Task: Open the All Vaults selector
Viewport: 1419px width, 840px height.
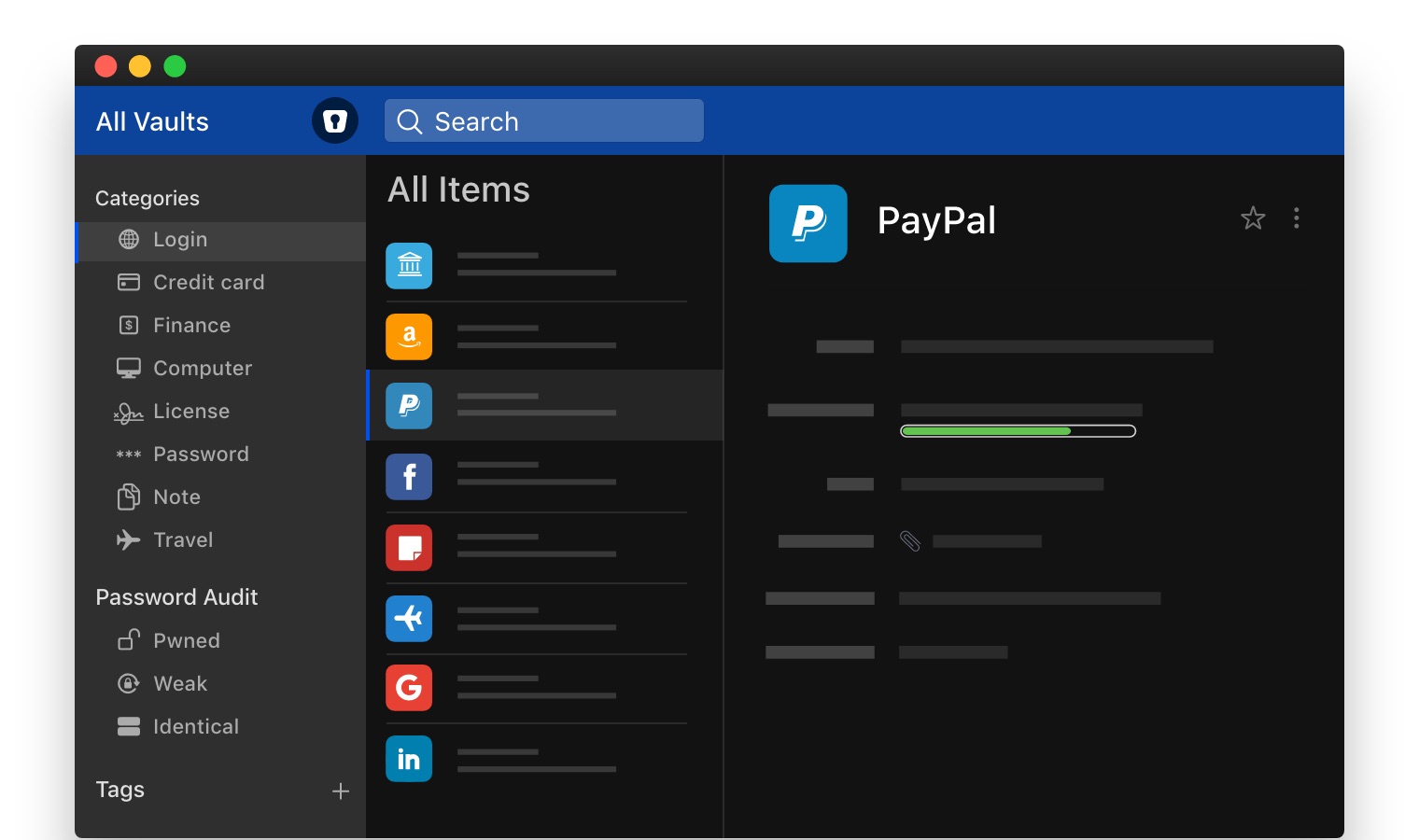Action: (152, 121)
